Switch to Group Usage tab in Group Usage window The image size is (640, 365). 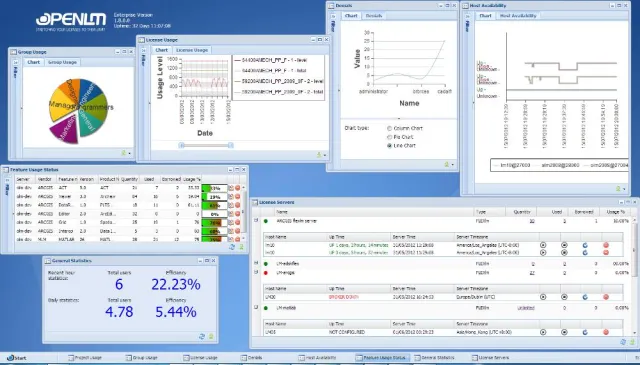[x=62, y=62]
